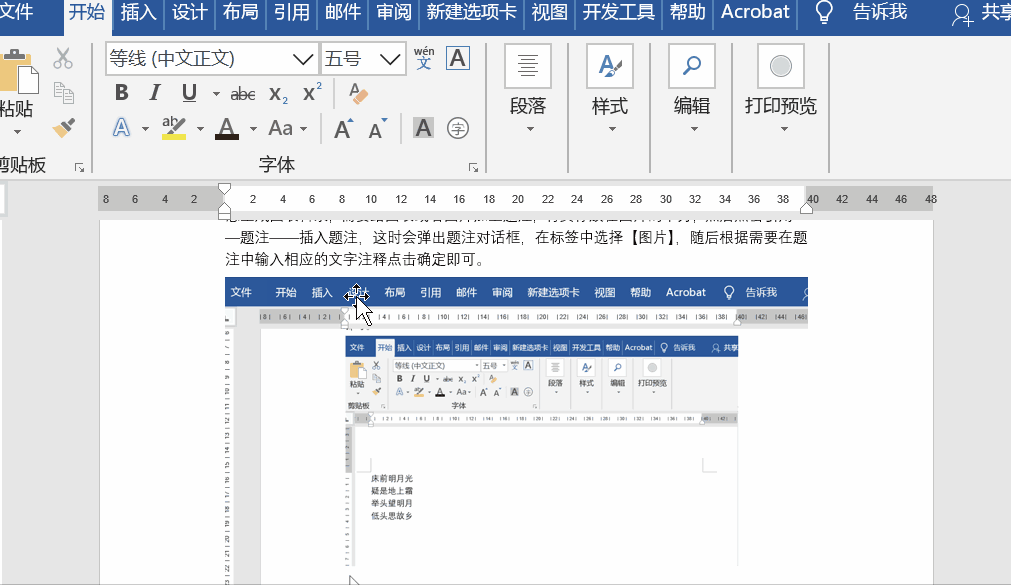Click the Copy icon in clipboard group

click(x=63, y=93)
